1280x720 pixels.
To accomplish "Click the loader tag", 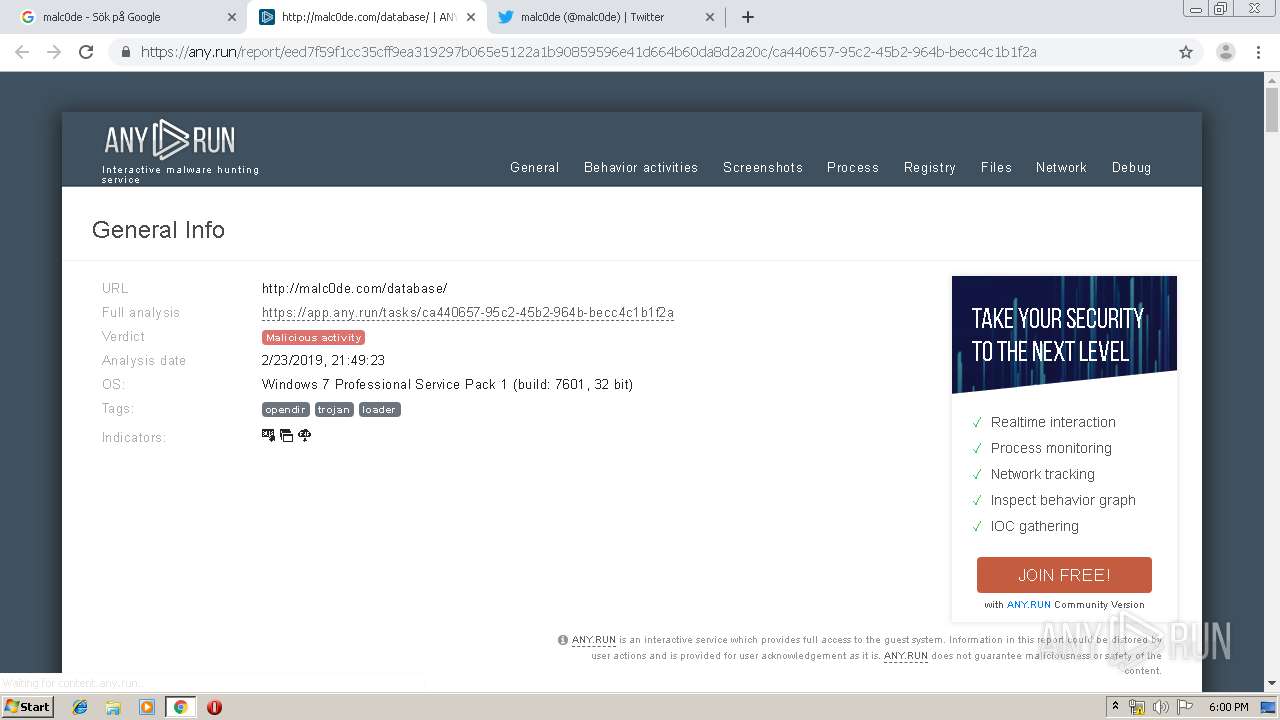I will 379,409.
